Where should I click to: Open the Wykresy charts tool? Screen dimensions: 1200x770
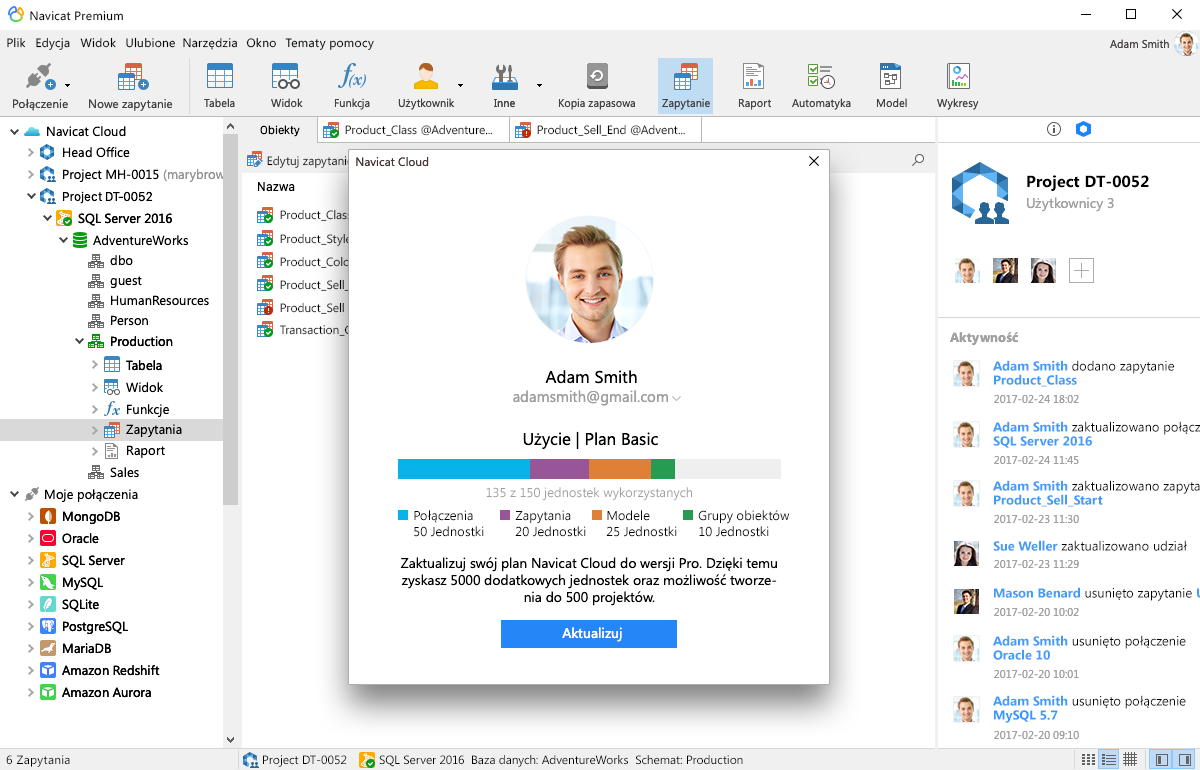coord(958,86)
